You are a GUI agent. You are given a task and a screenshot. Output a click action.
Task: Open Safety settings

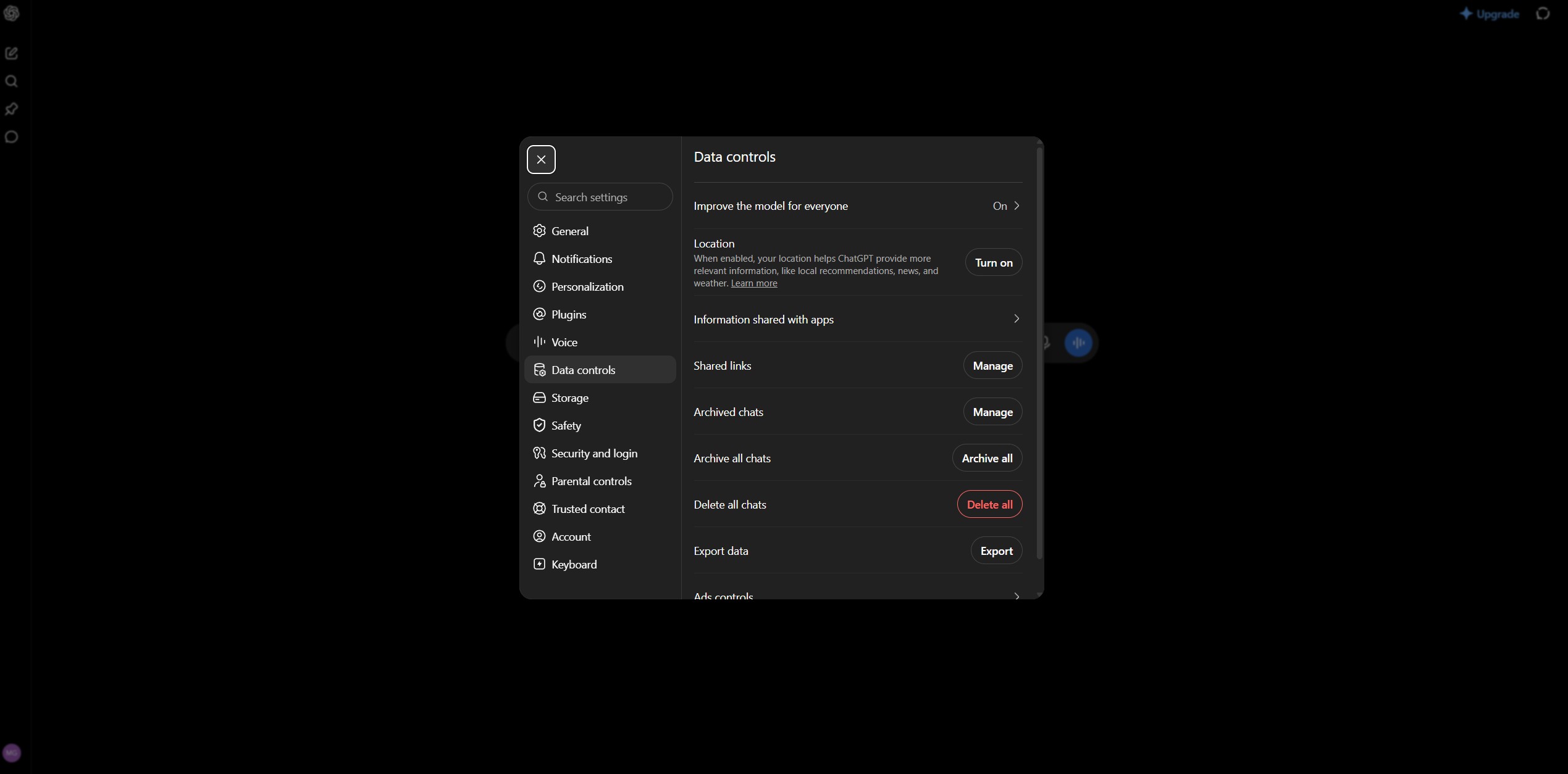[600, 425]
